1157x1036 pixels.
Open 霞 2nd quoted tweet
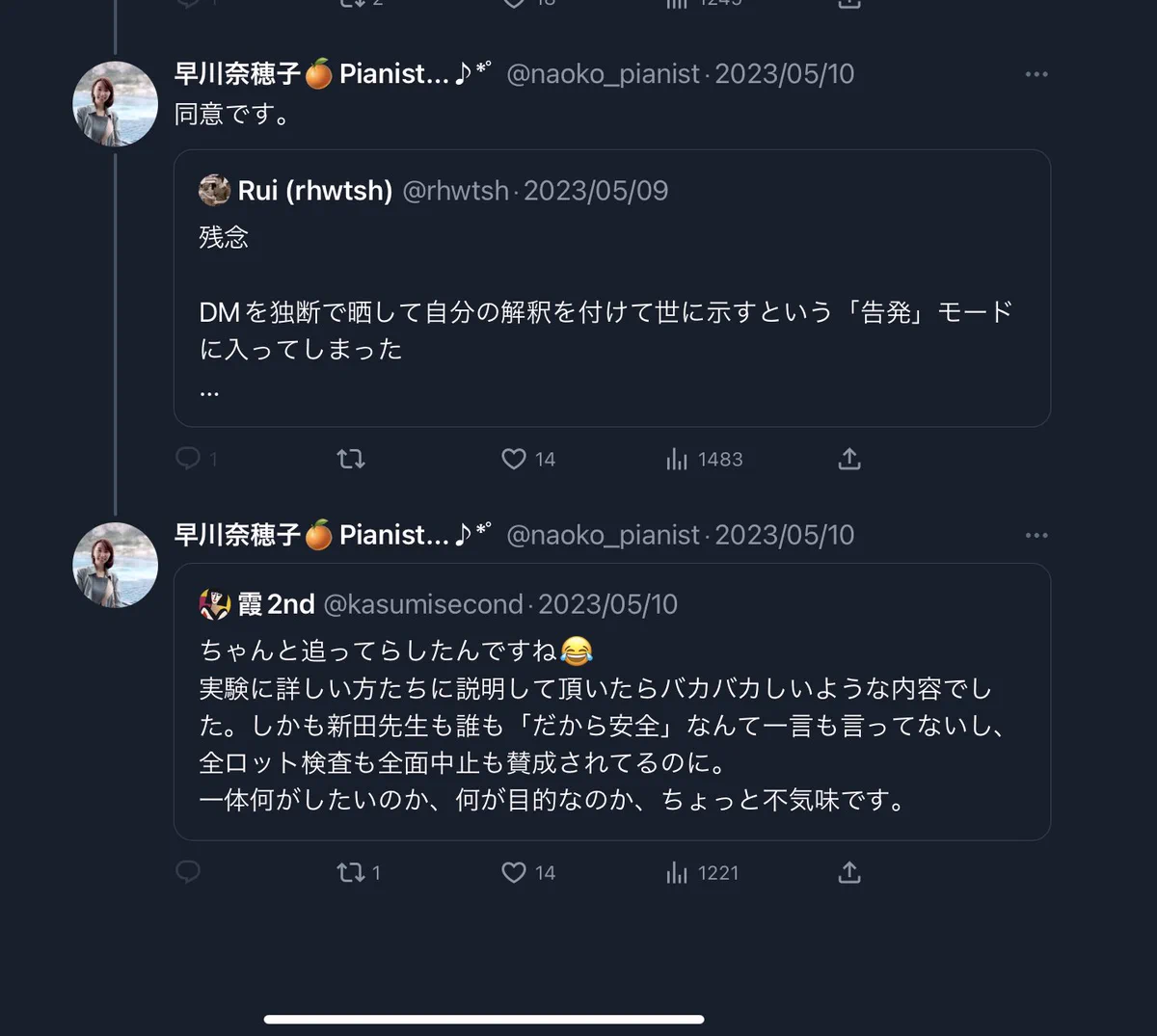click(612, 702)
